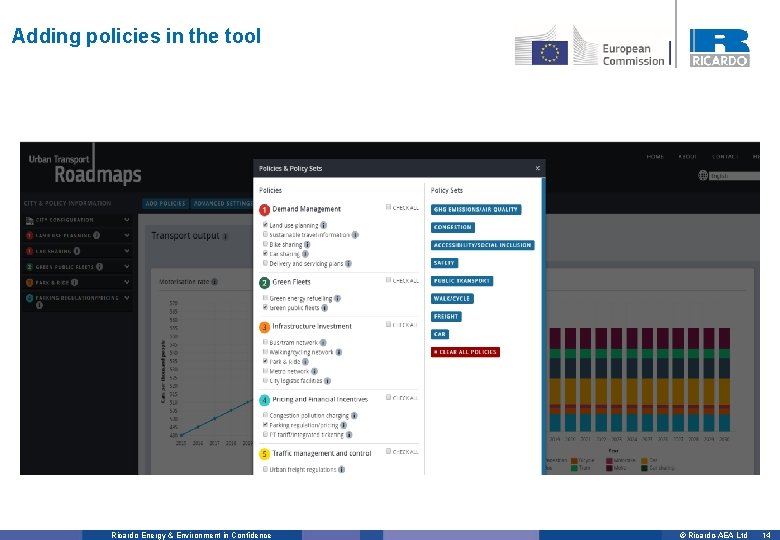Expand City Configuration section
Image resolution: width=780 pixels, height=540 pixels.
[127, 220]
